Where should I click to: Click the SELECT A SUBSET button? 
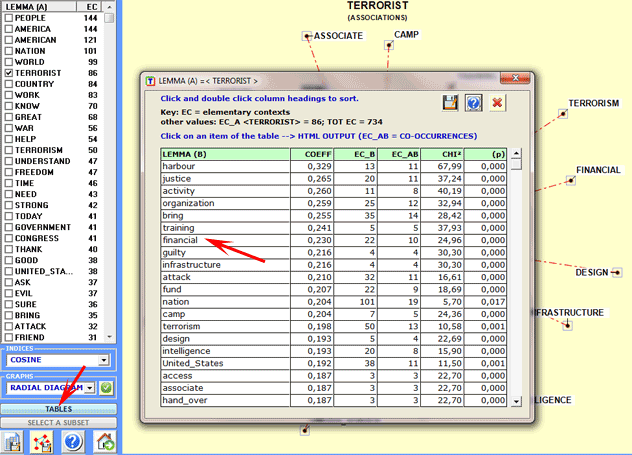(x=59, y=423)
